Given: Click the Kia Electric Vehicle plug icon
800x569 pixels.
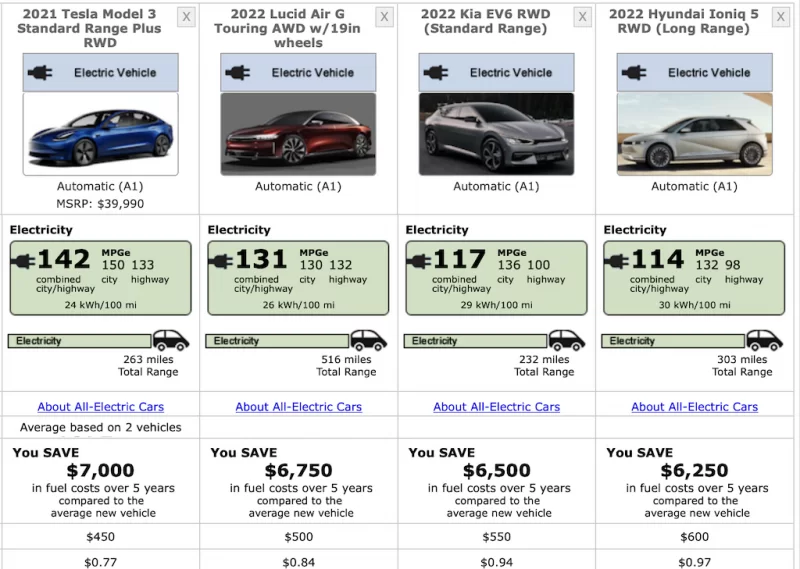Looking at the screenshot, I should pos(437,73).
